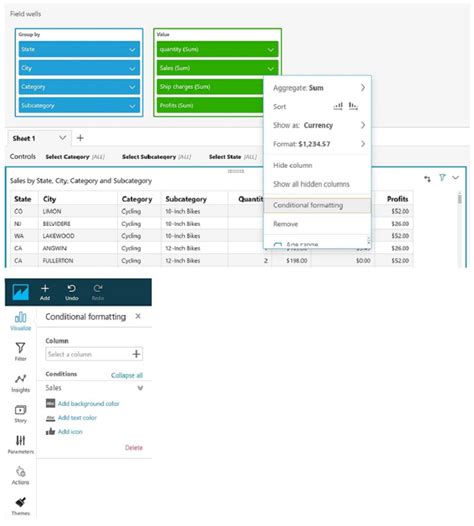Expand the quantity (Sum) field dropdown
The height and width of the screenshot is (526, 474).
pos(270,50)
